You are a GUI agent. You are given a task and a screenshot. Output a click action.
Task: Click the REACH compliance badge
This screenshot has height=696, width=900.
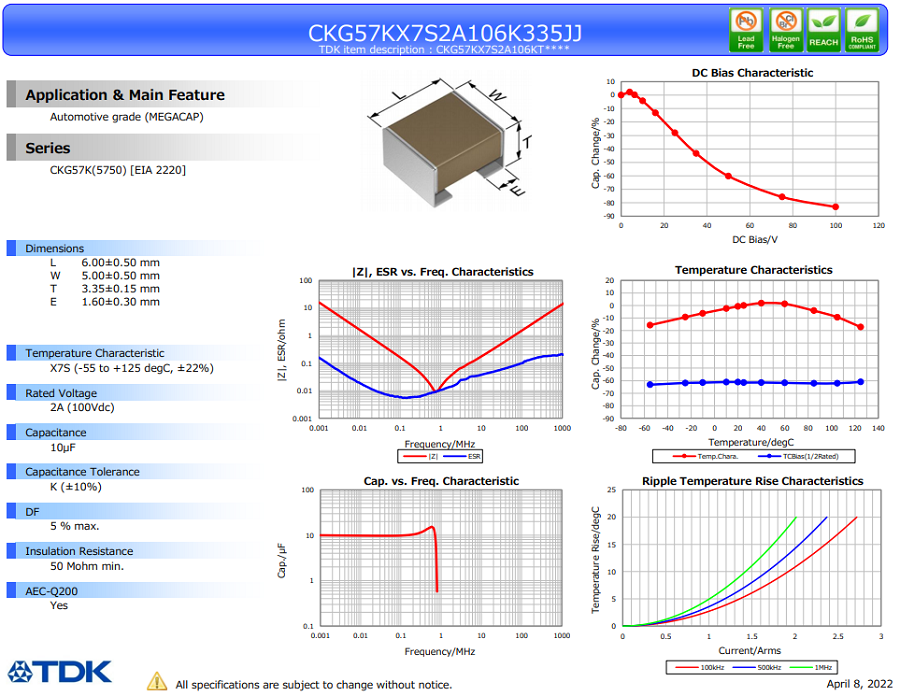(823, 30)
